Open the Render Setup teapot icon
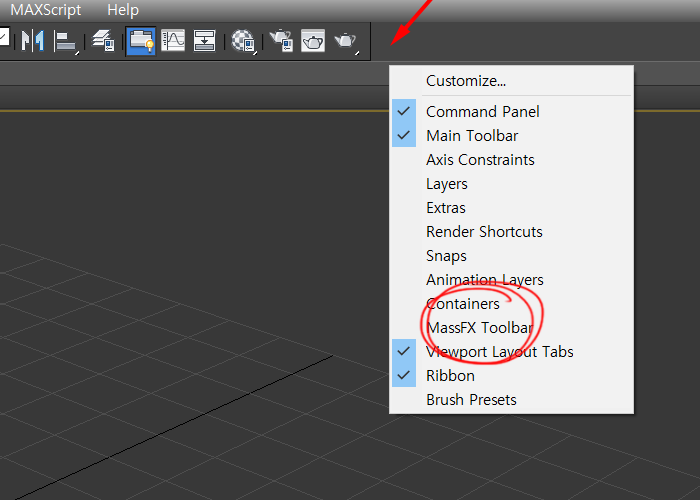Image resolution: width=700 pixels, height=500 pixels. pos(282,41)
